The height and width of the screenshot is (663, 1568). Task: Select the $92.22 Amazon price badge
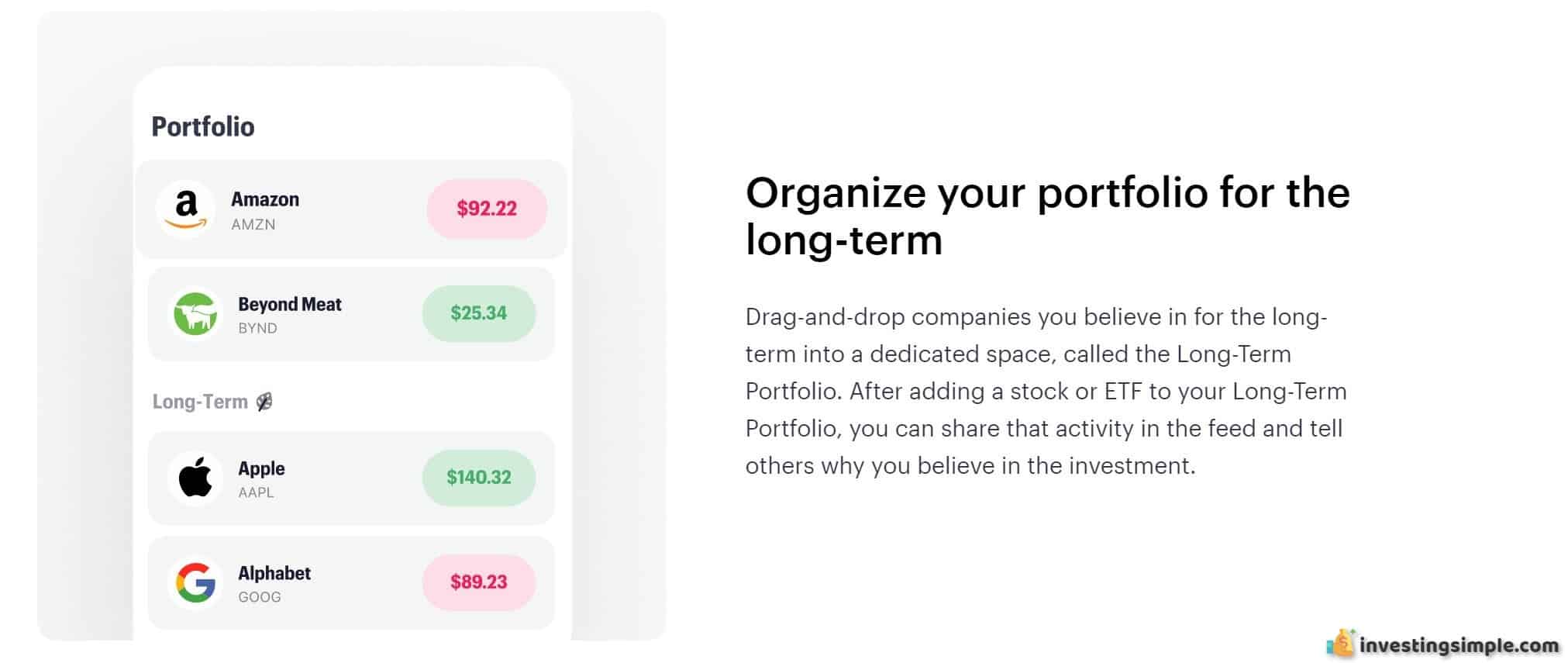click(x=487, y=209)
